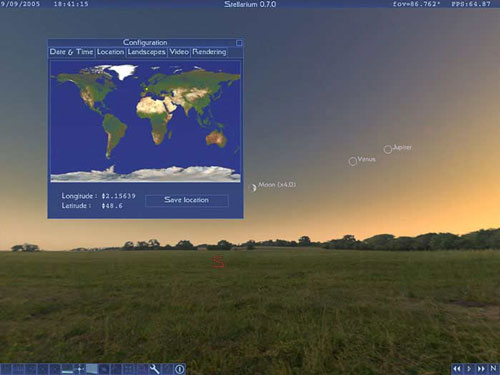Click the fov readout in top bar
The height and width of the screenshot is (375, 500).
[x=417, y=4]
